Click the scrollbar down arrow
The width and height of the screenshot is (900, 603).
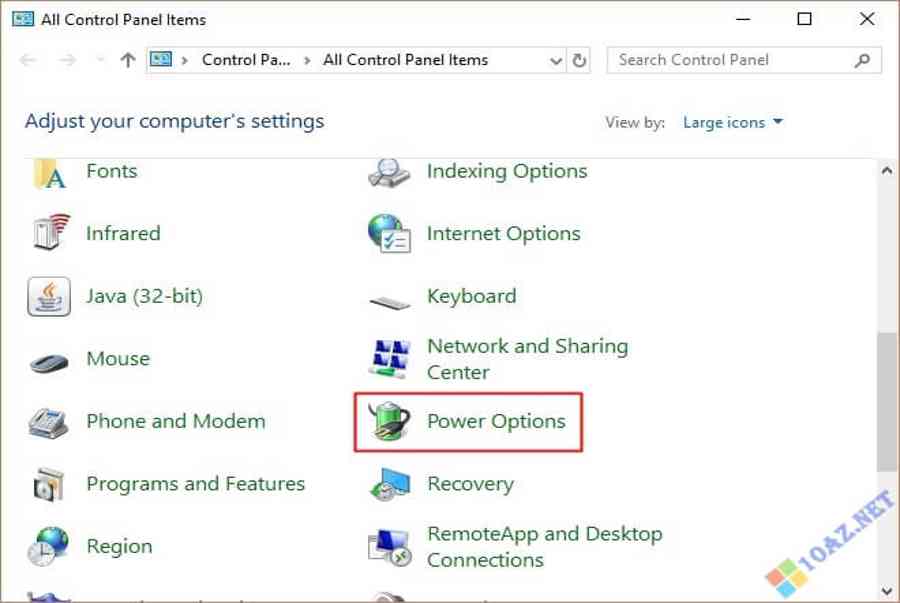point(887,590)
